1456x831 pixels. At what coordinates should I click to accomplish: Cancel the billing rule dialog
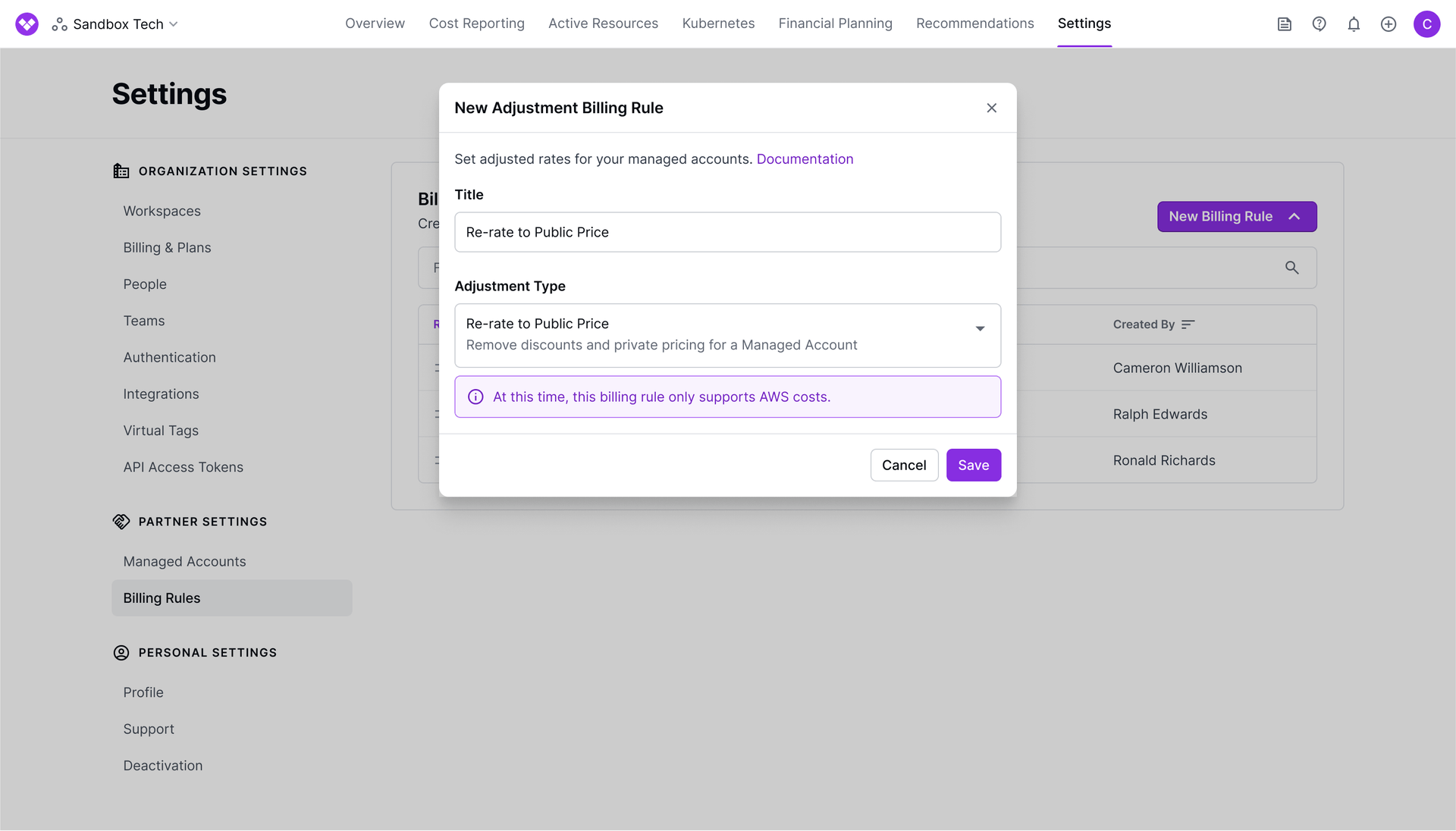click(904, 466)
